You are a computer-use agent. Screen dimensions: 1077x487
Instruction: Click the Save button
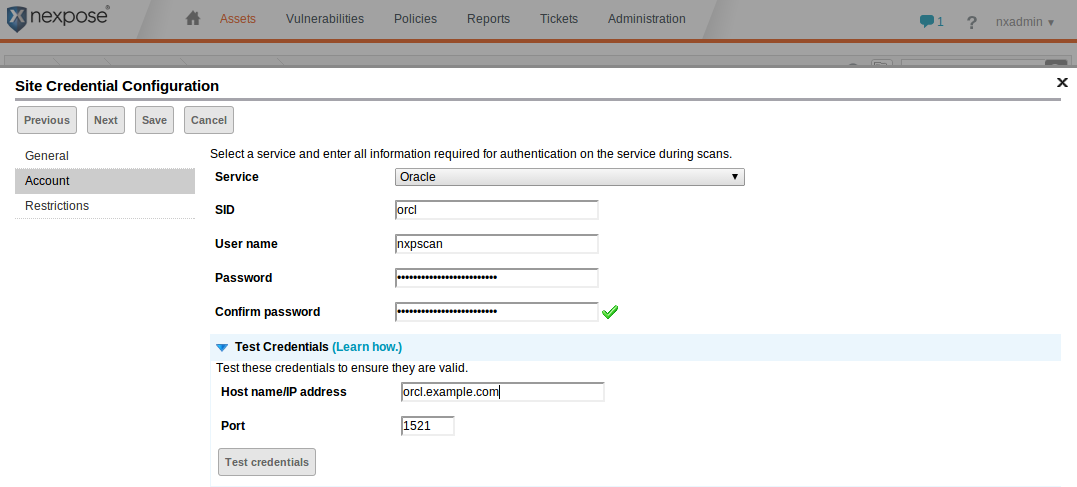click(x=154, y=120)
